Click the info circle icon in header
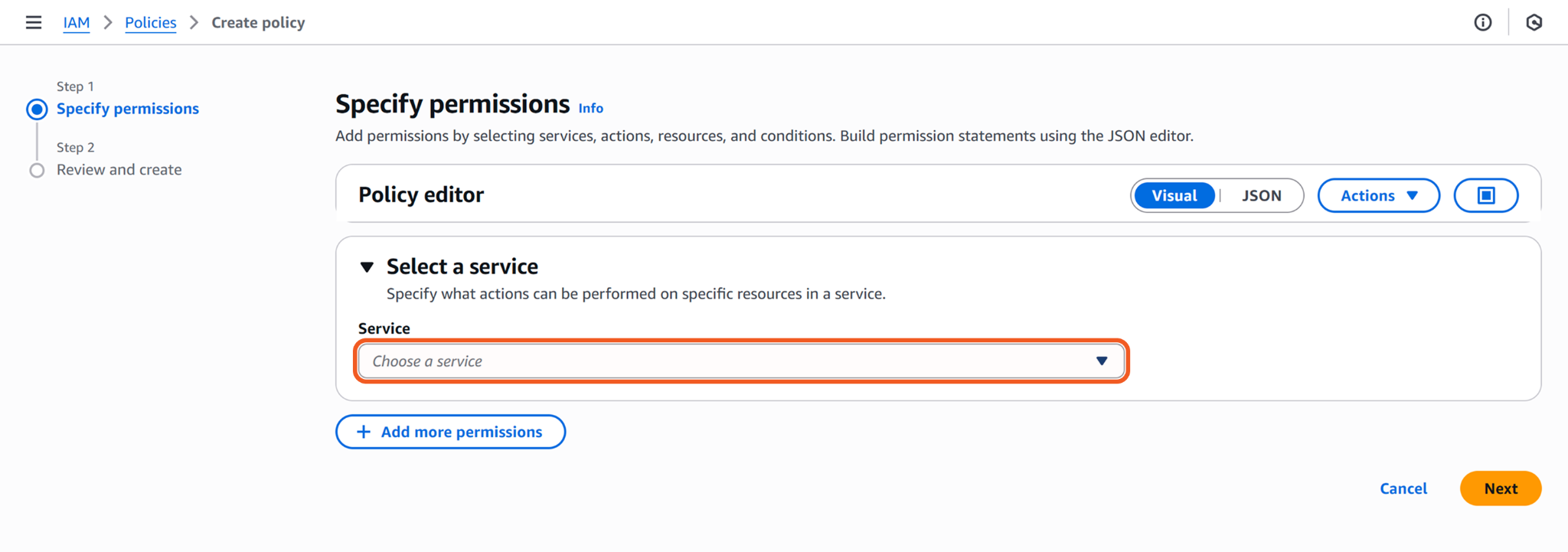1568x552 pixels. pyautogui.click(x=1483, y=23)
